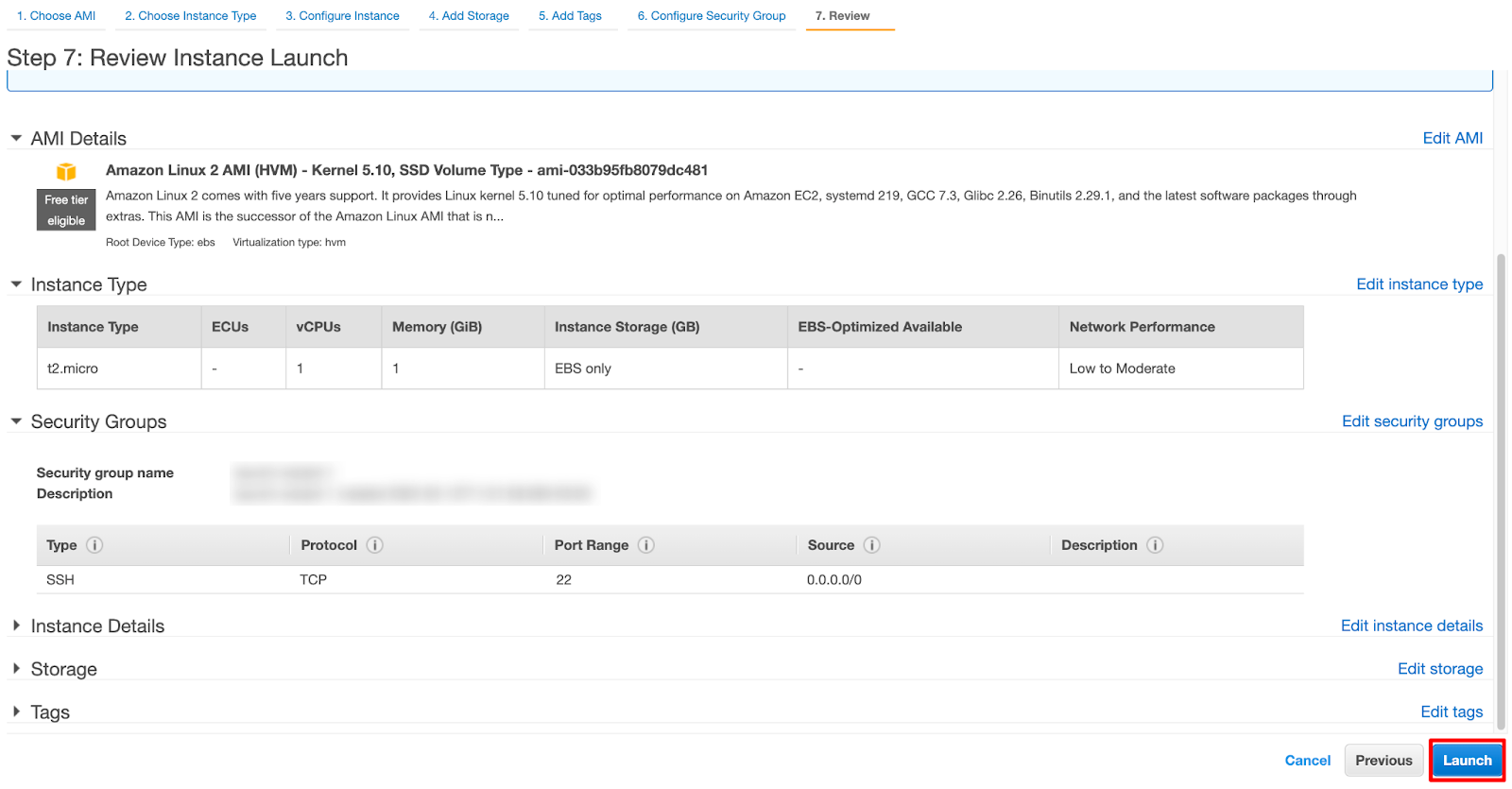Image resolution: width=1512 pixels, height=789 pixels.
Task: Click the 'Step 7: Review Instance Launch' heading
Action: click(x=178, y=58)
